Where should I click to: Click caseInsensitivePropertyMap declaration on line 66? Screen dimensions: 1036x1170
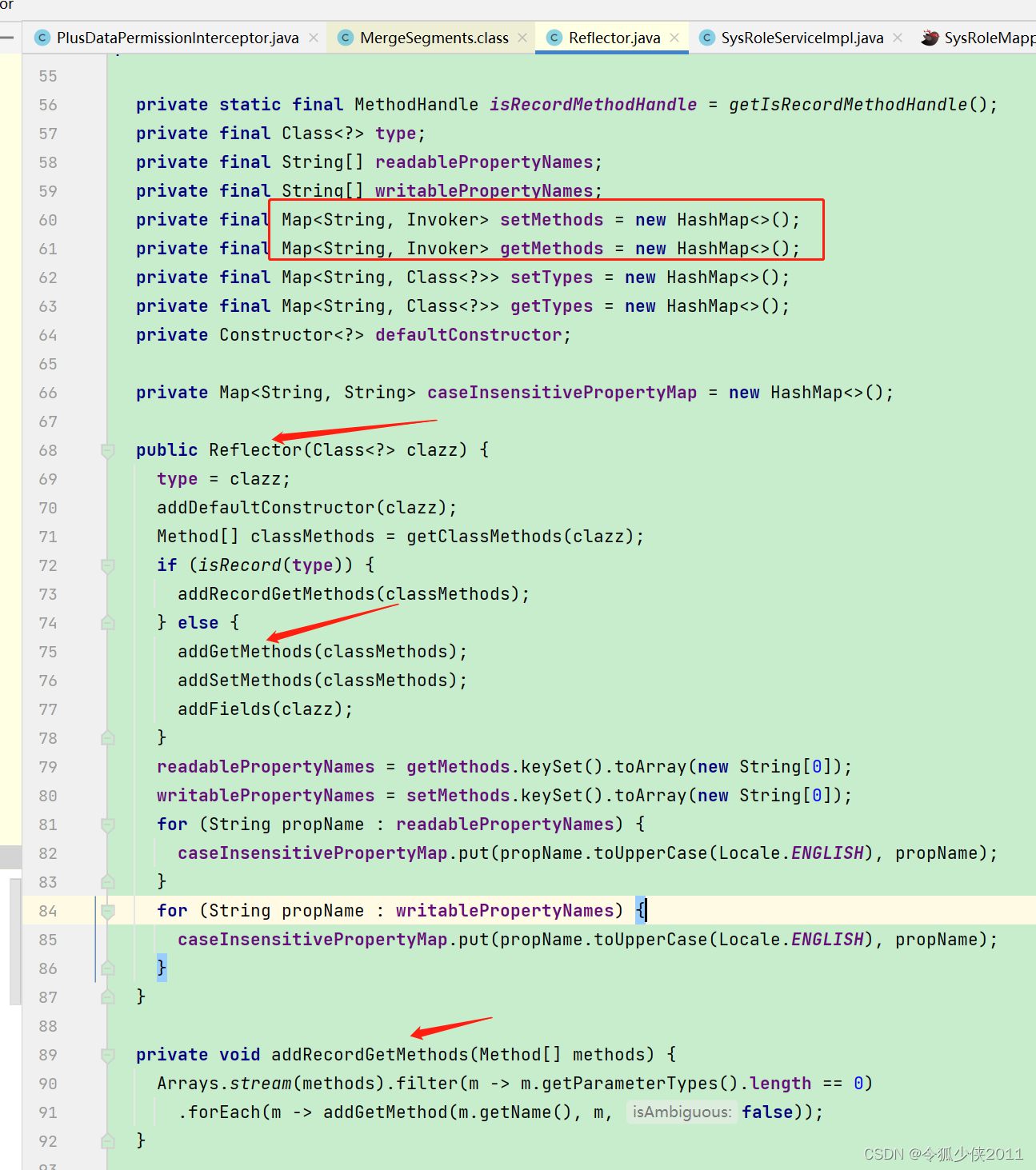coord(562,393)
